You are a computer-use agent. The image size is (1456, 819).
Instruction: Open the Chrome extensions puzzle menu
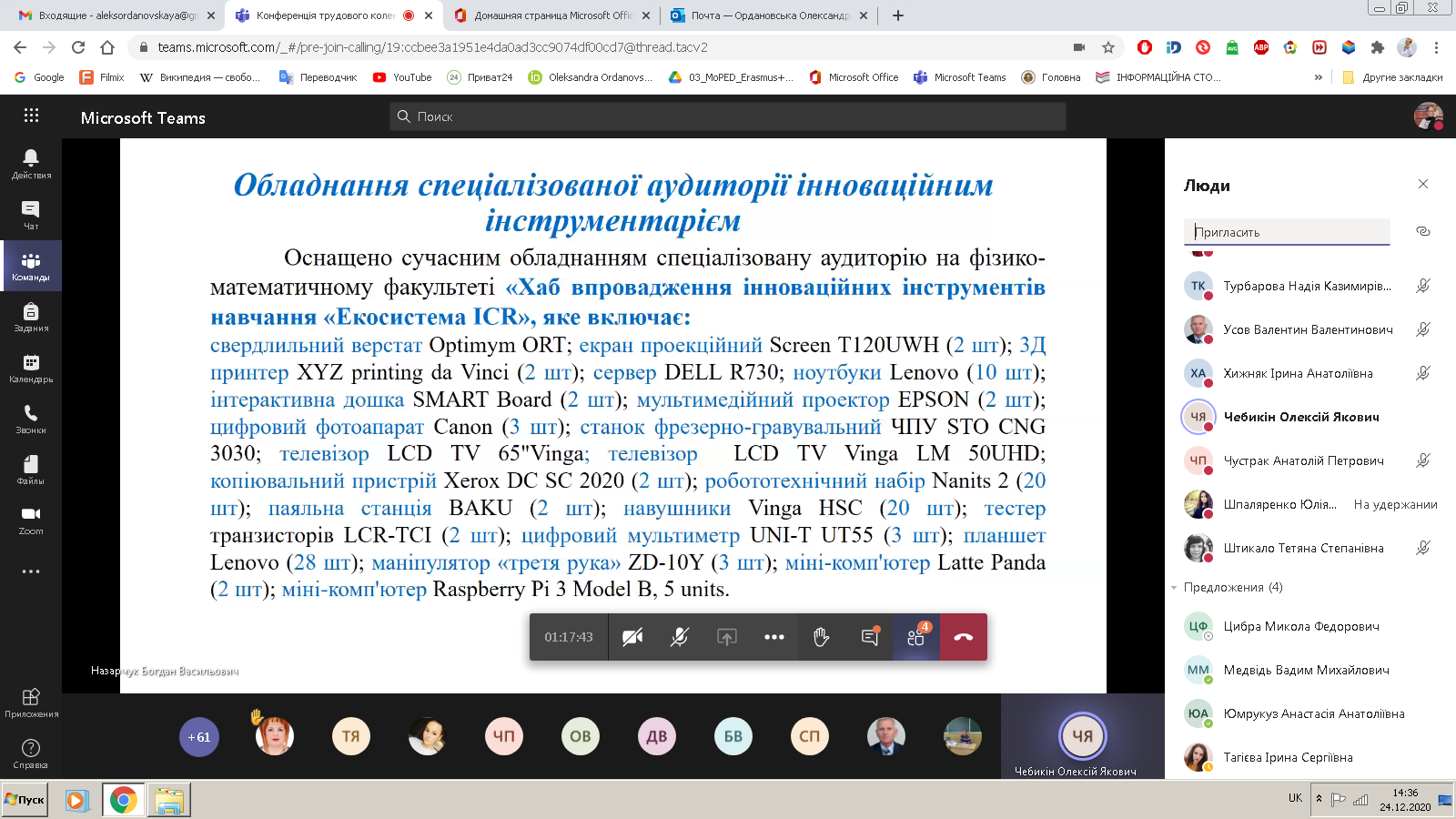pyautogui.click(x=1378, y=47)
